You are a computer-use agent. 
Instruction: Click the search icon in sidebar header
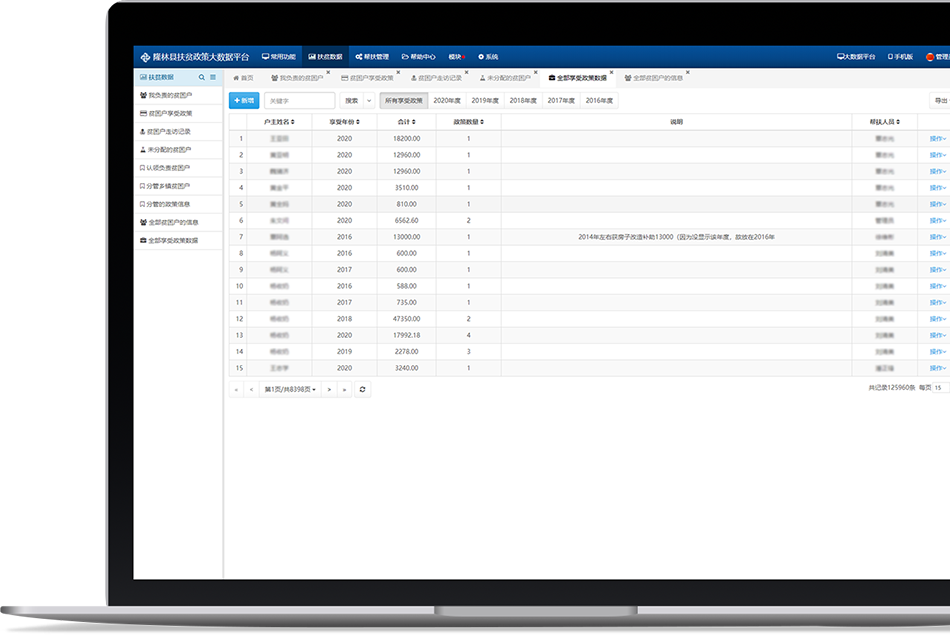click(202, 78)
